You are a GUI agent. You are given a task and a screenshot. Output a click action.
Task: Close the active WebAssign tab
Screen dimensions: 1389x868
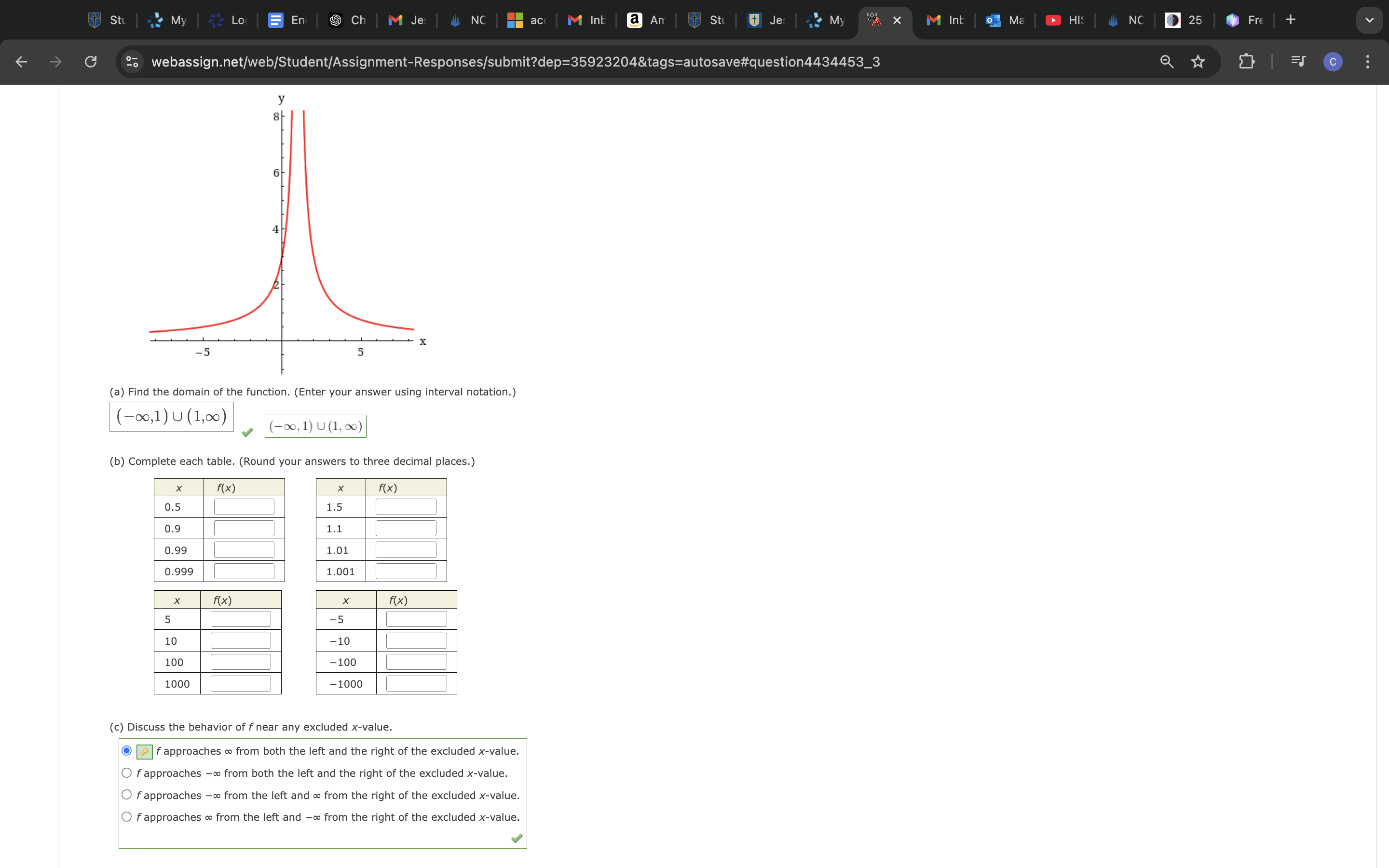897,20
